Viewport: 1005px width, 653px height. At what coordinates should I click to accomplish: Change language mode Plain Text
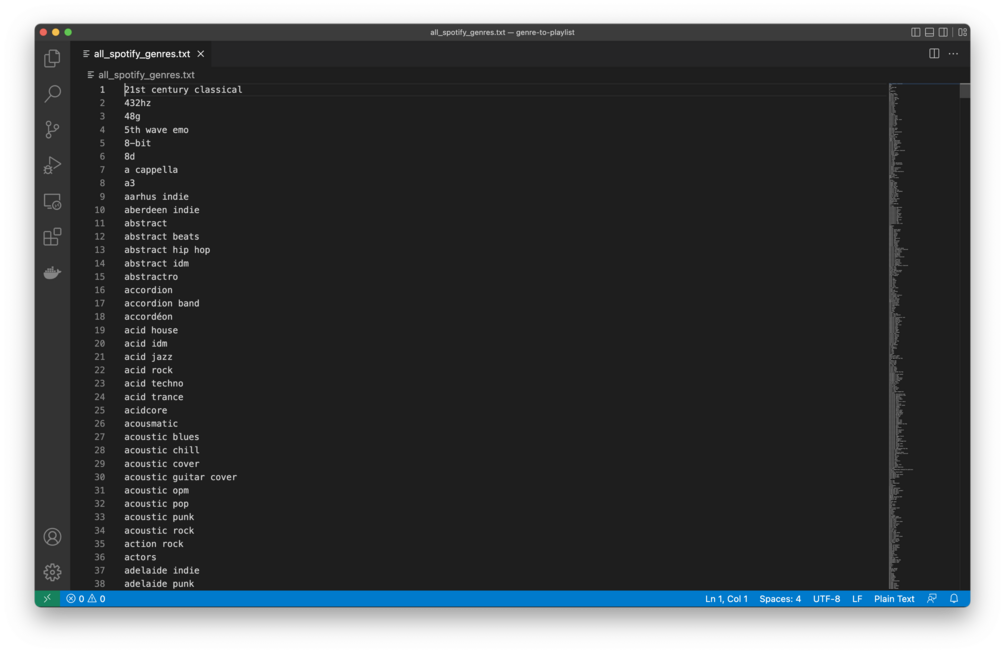[894, 599]
